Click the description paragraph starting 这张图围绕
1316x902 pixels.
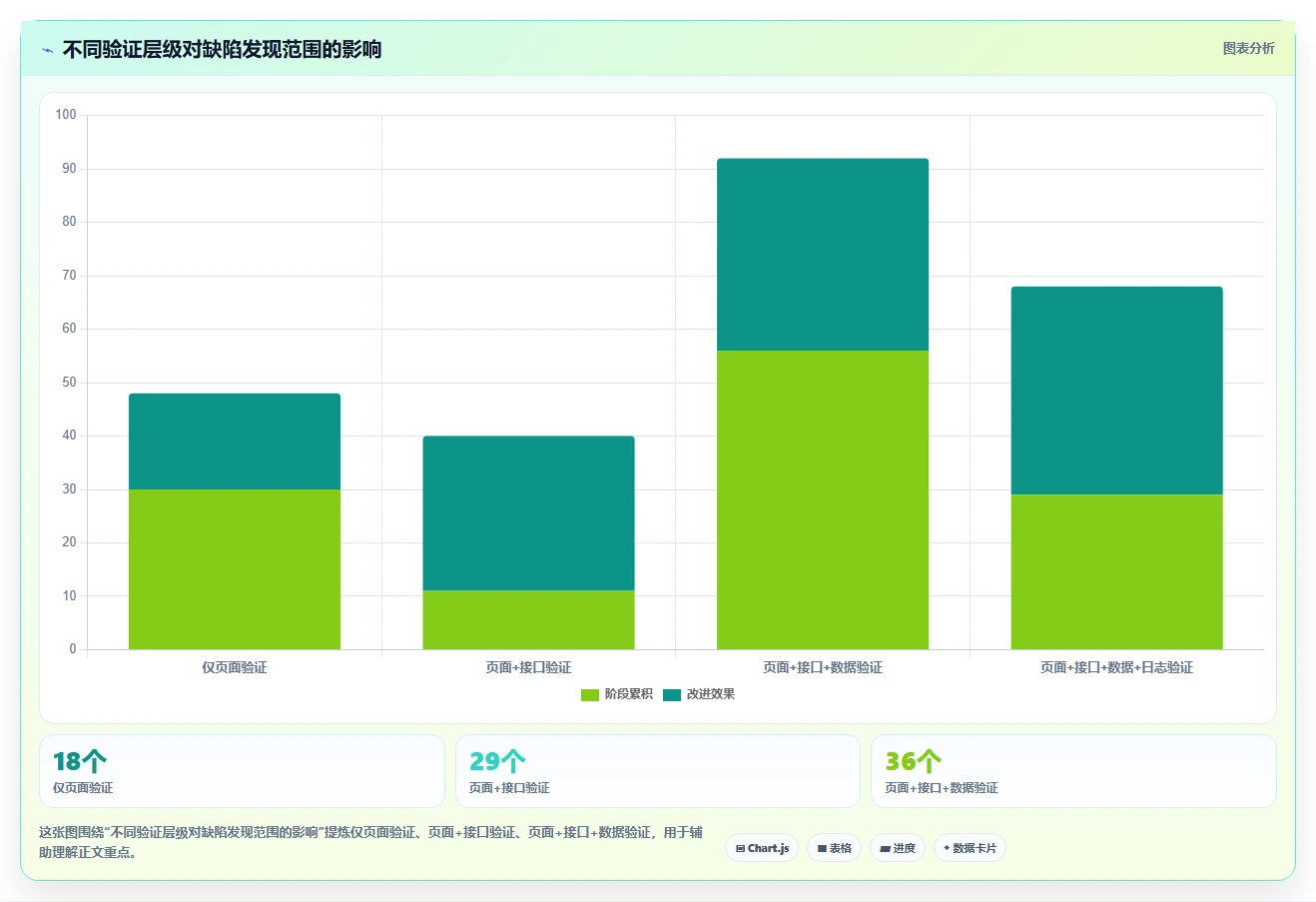click(x=370, y=842)
